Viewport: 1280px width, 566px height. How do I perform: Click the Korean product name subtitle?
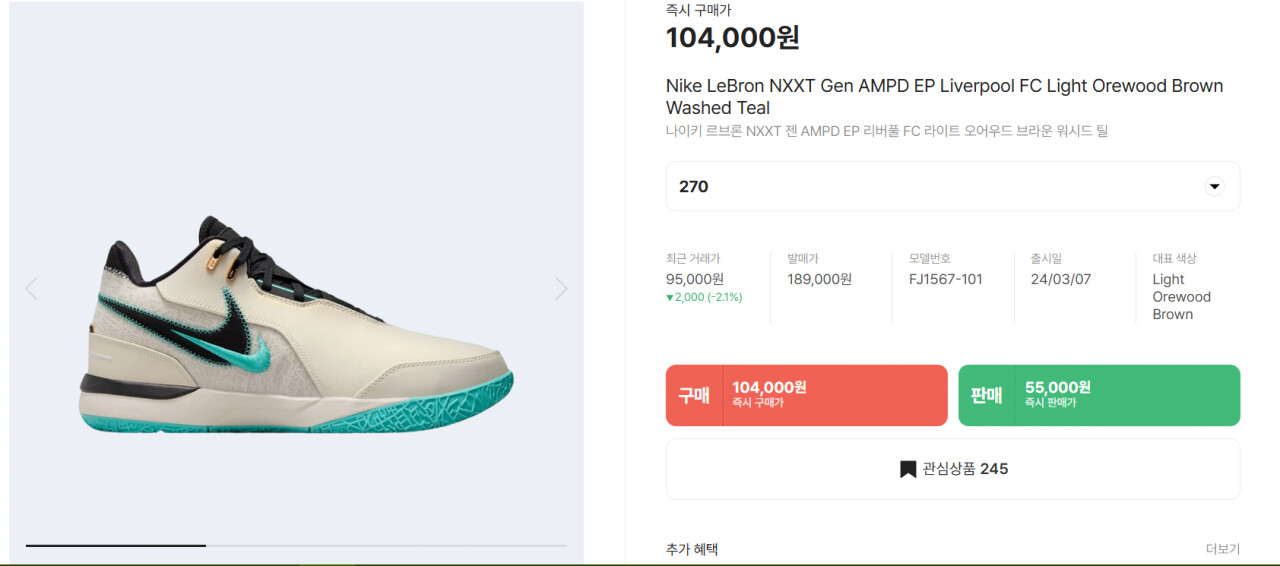pyautogui.click(x=886, y=131)
